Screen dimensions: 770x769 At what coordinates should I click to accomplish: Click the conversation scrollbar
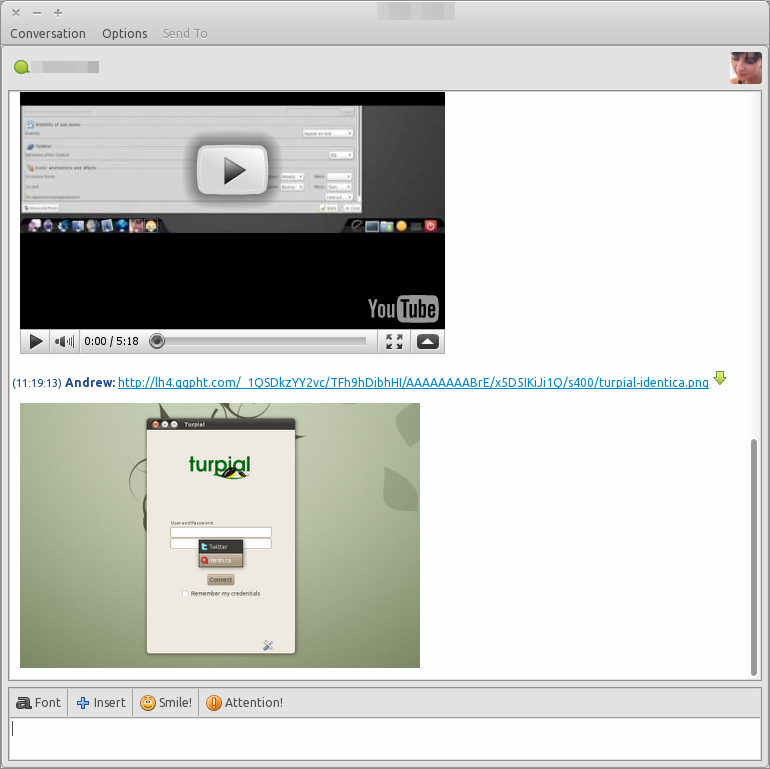pos(753,557)
